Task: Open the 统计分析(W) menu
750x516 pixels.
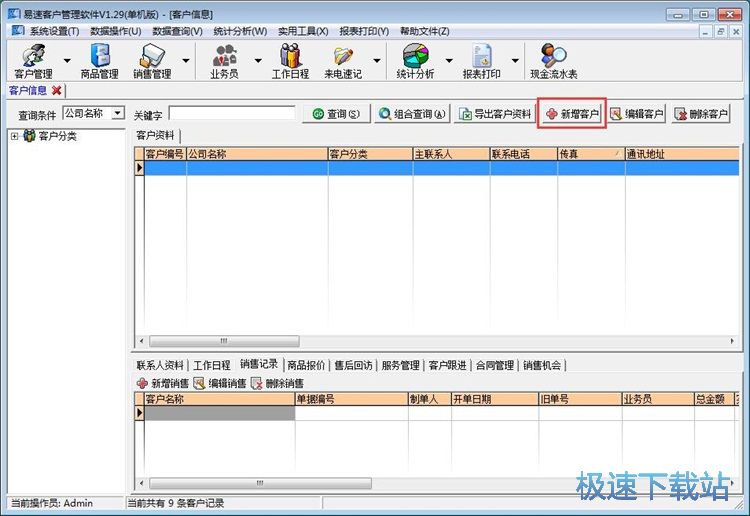Action: pyautogui.click(x=240, y=31)
